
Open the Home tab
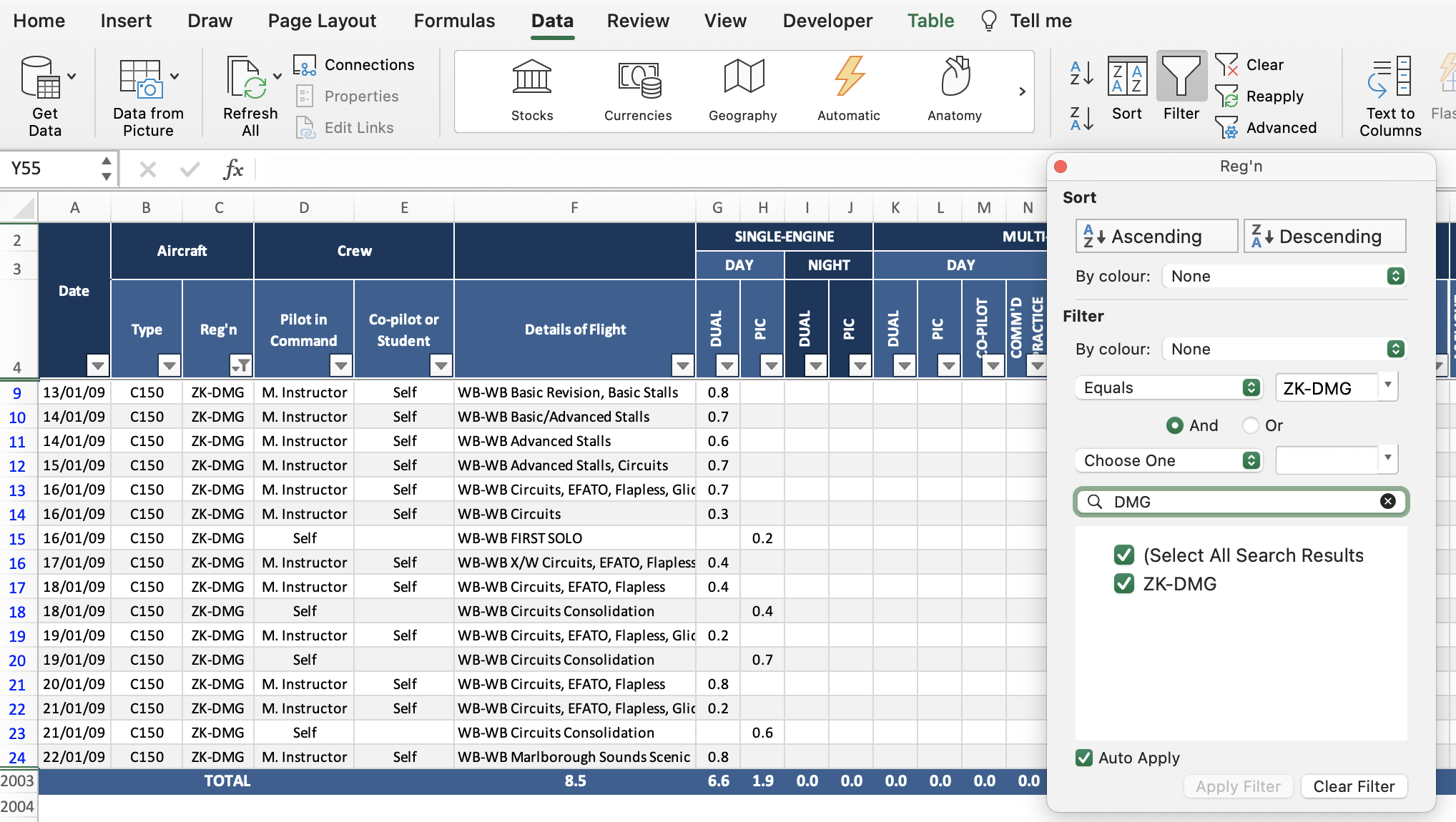pos(39,21)
